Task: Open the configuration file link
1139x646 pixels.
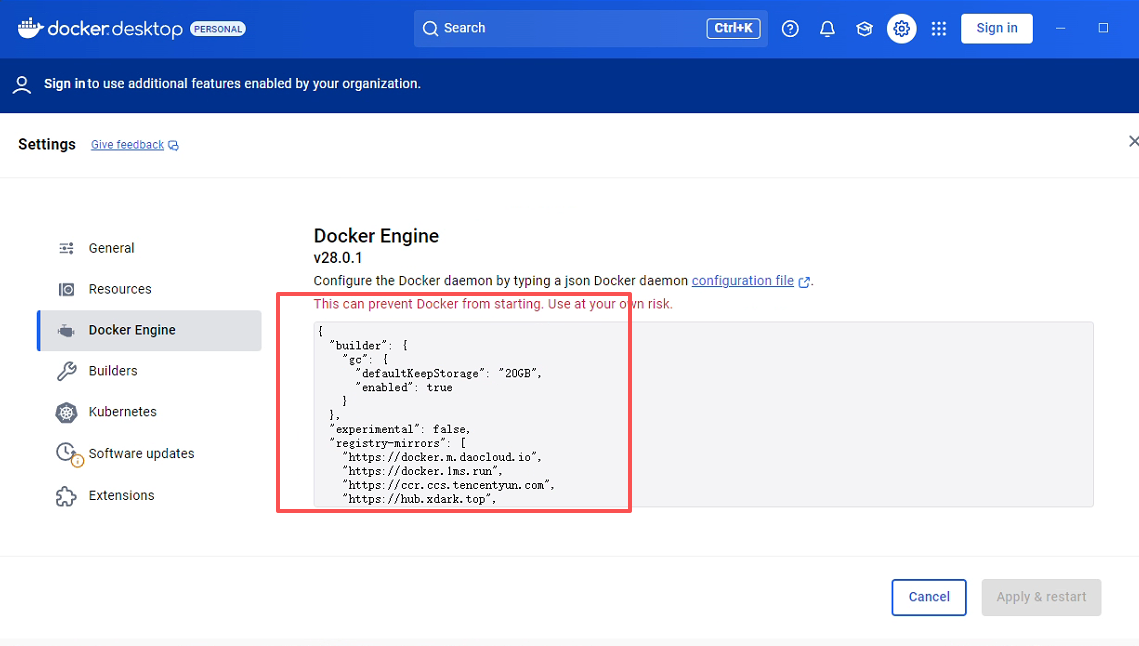Action: click(742, 280)
